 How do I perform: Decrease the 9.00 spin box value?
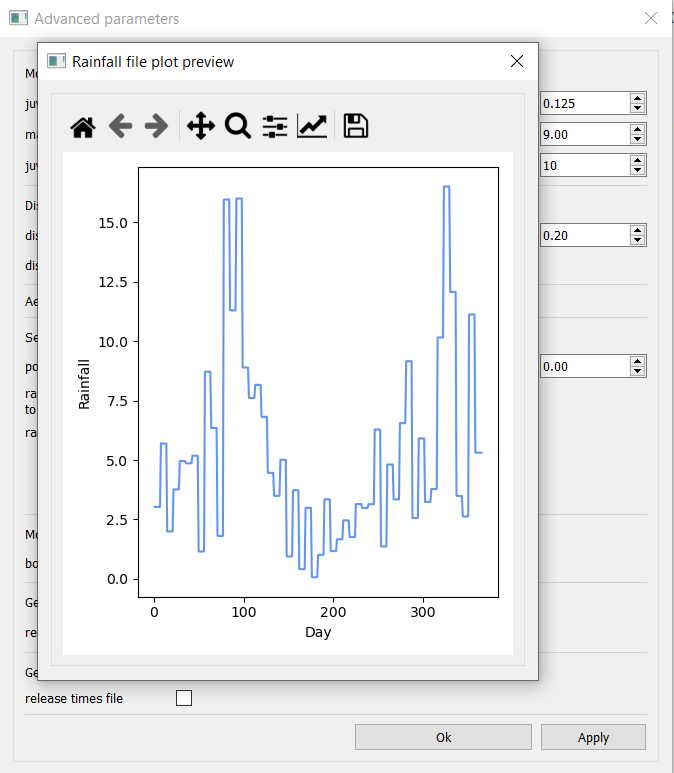tap(637, 139)
